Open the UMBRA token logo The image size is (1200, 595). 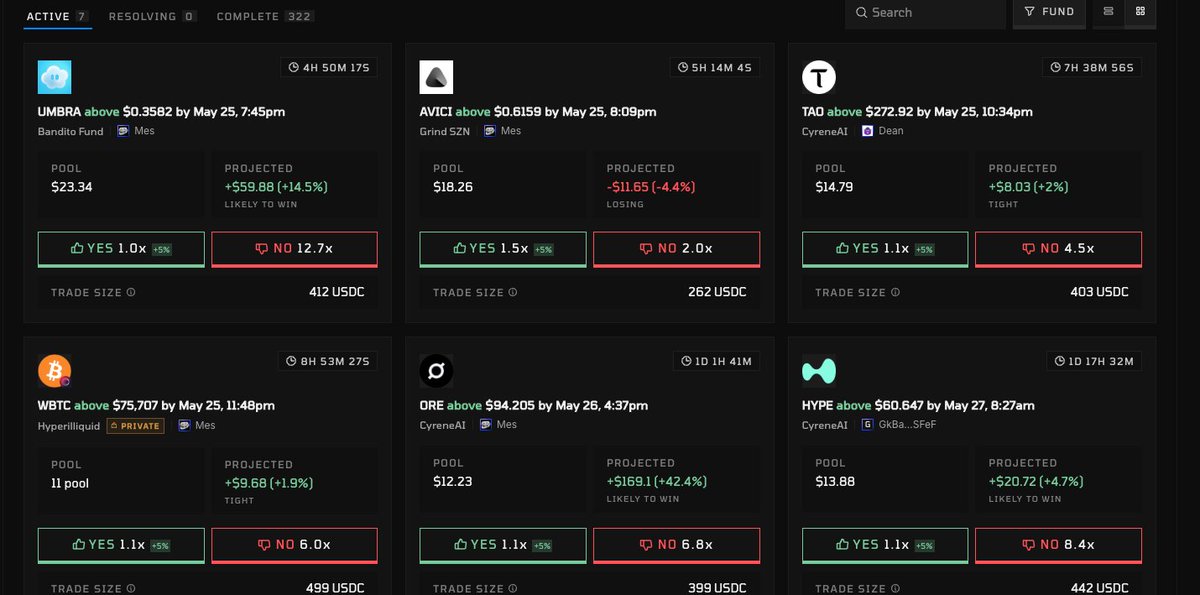point(54,77)
